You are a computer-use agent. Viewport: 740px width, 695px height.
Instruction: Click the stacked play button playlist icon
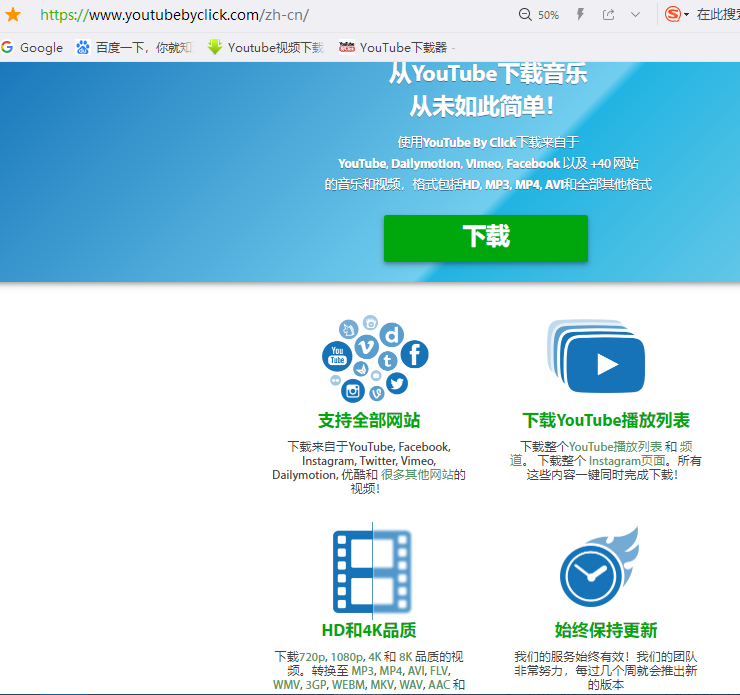coord(596,356)
